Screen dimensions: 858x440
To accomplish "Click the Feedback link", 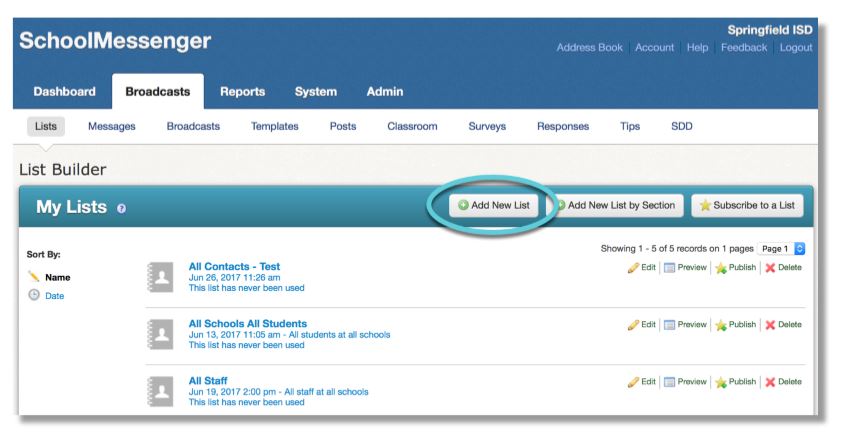I will pyautogui.click(x=744, y=48).
